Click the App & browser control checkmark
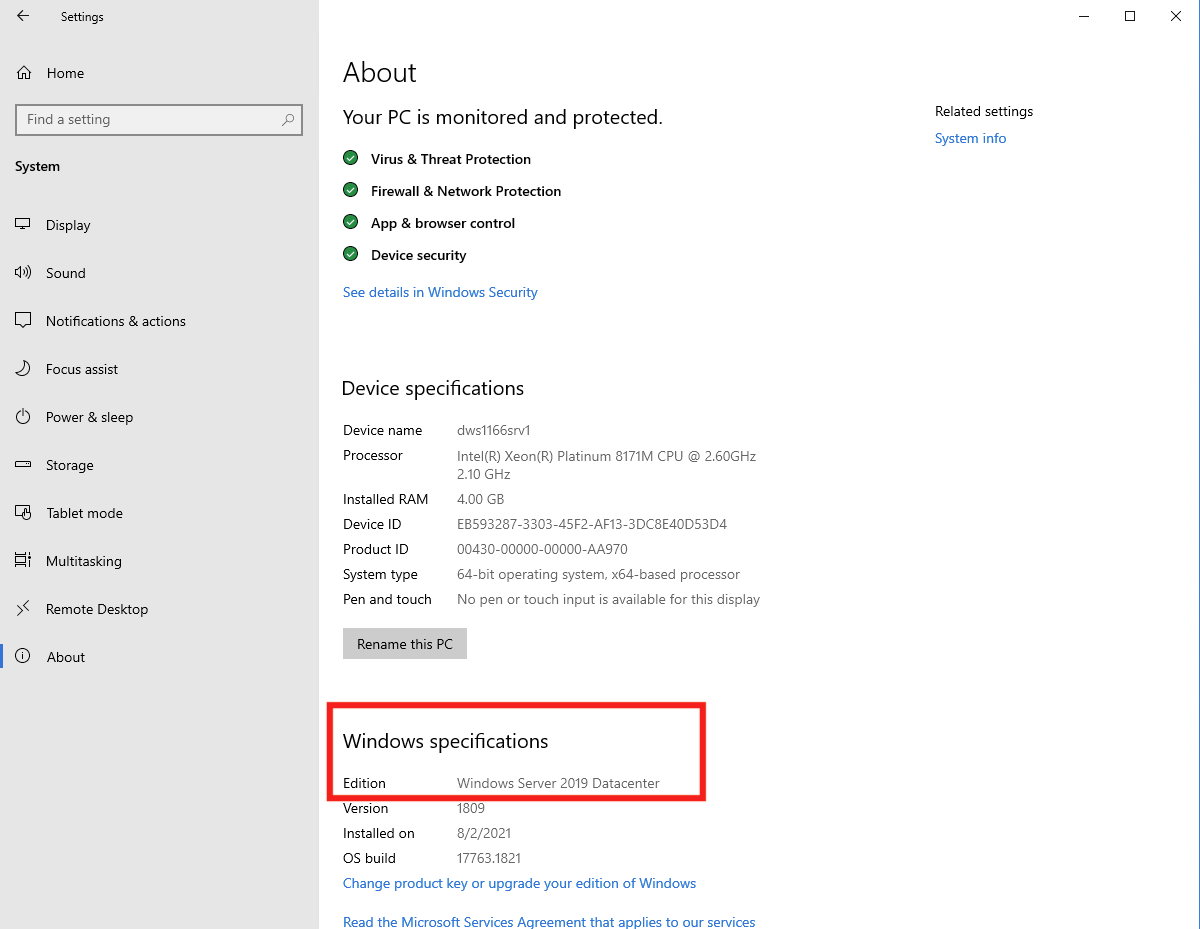 [350, 222]
